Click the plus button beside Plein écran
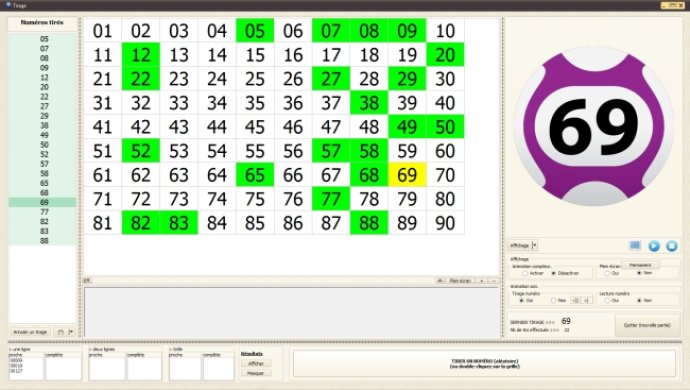The height and width of the screenshot is (390, 690). [x=482, y=280]
